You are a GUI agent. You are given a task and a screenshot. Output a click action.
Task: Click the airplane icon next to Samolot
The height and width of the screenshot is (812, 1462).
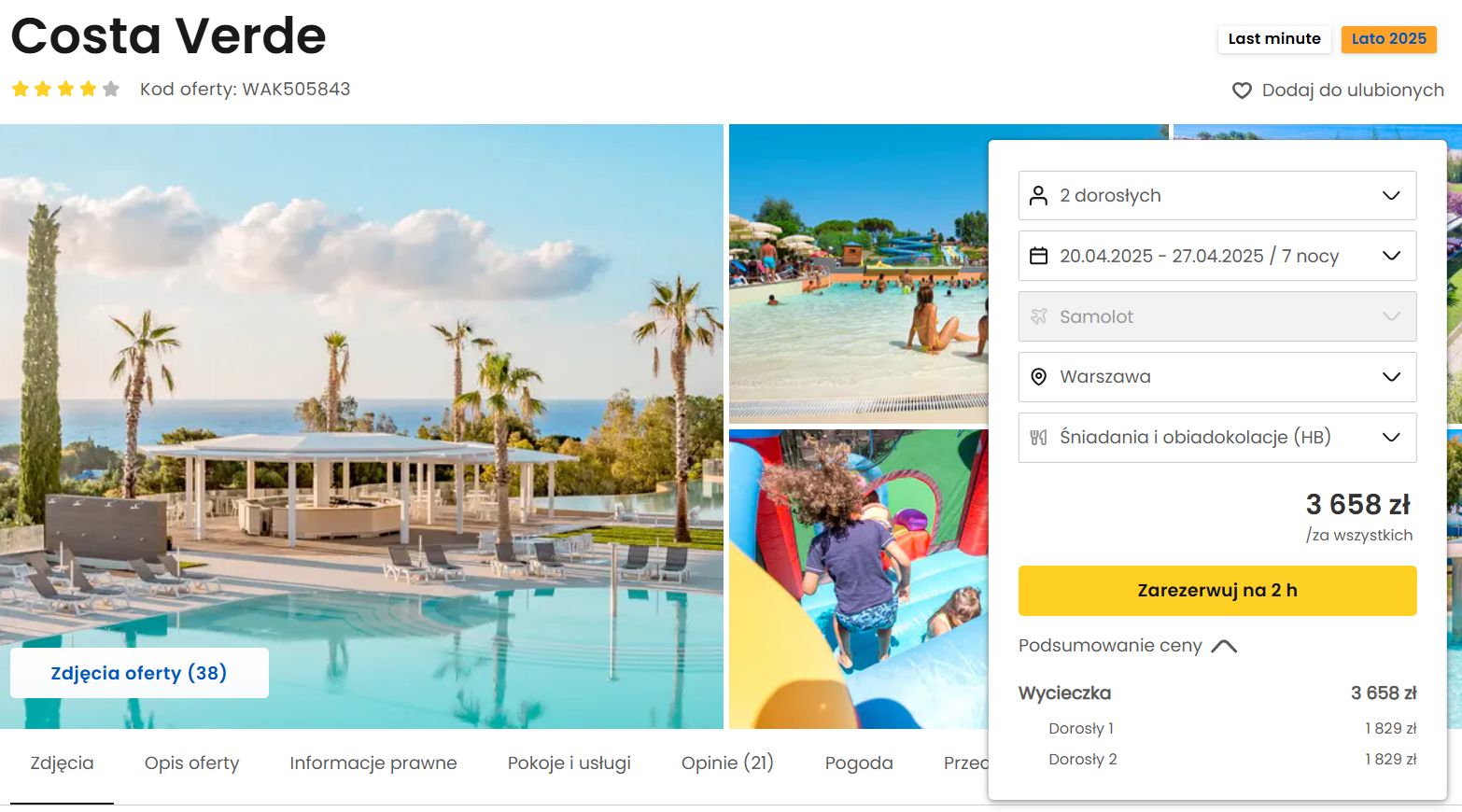pos(1038,316)
